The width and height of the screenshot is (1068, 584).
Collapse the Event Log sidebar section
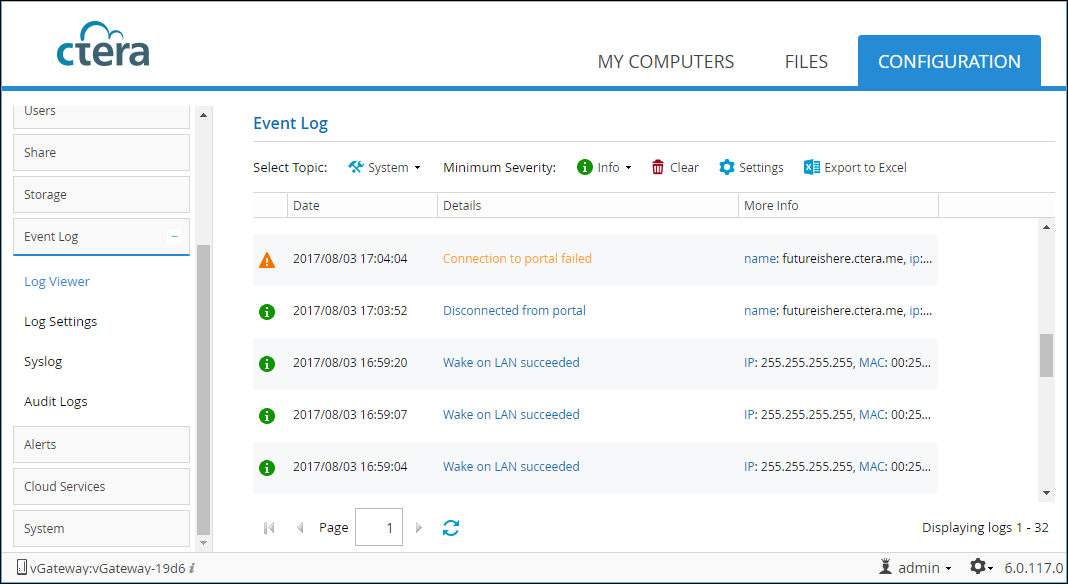point(174,236)
